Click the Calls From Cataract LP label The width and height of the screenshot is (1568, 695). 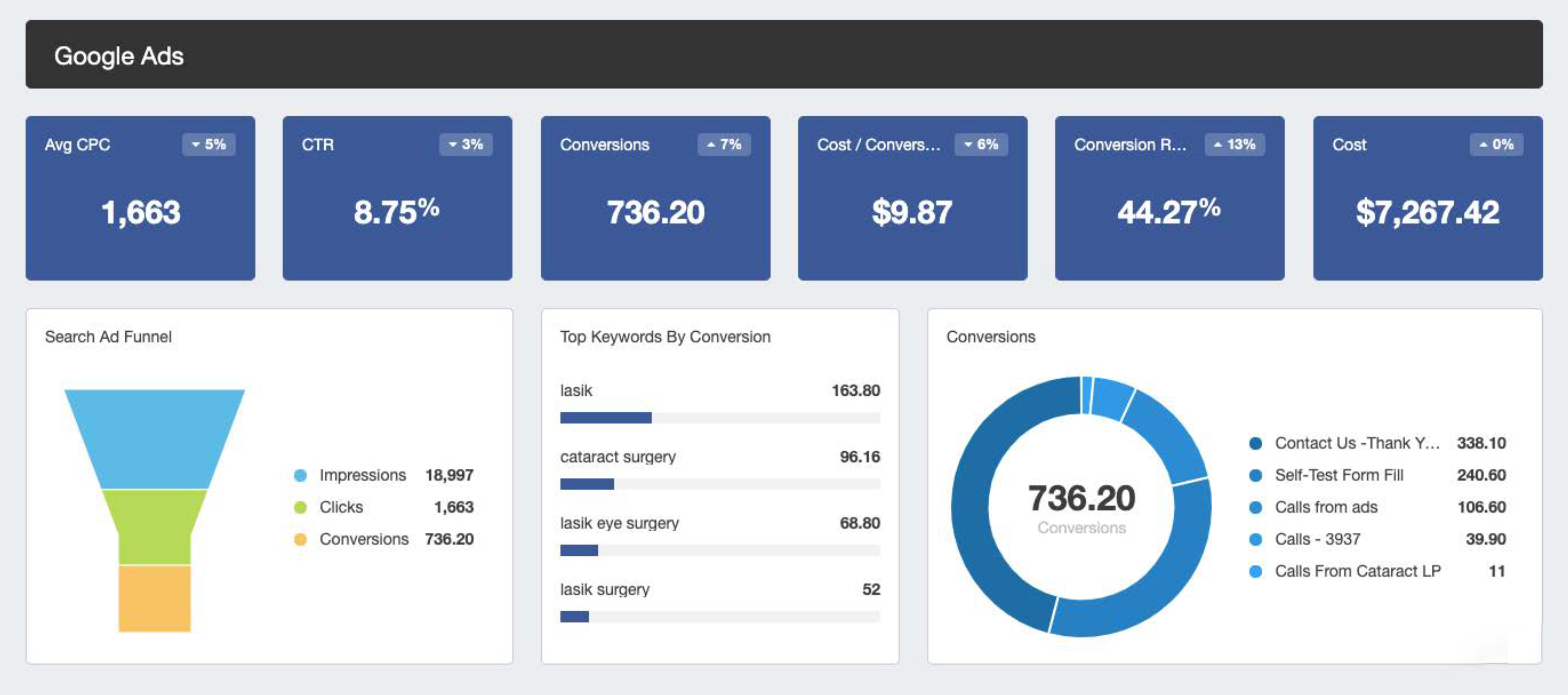[x=1358, y=571]
